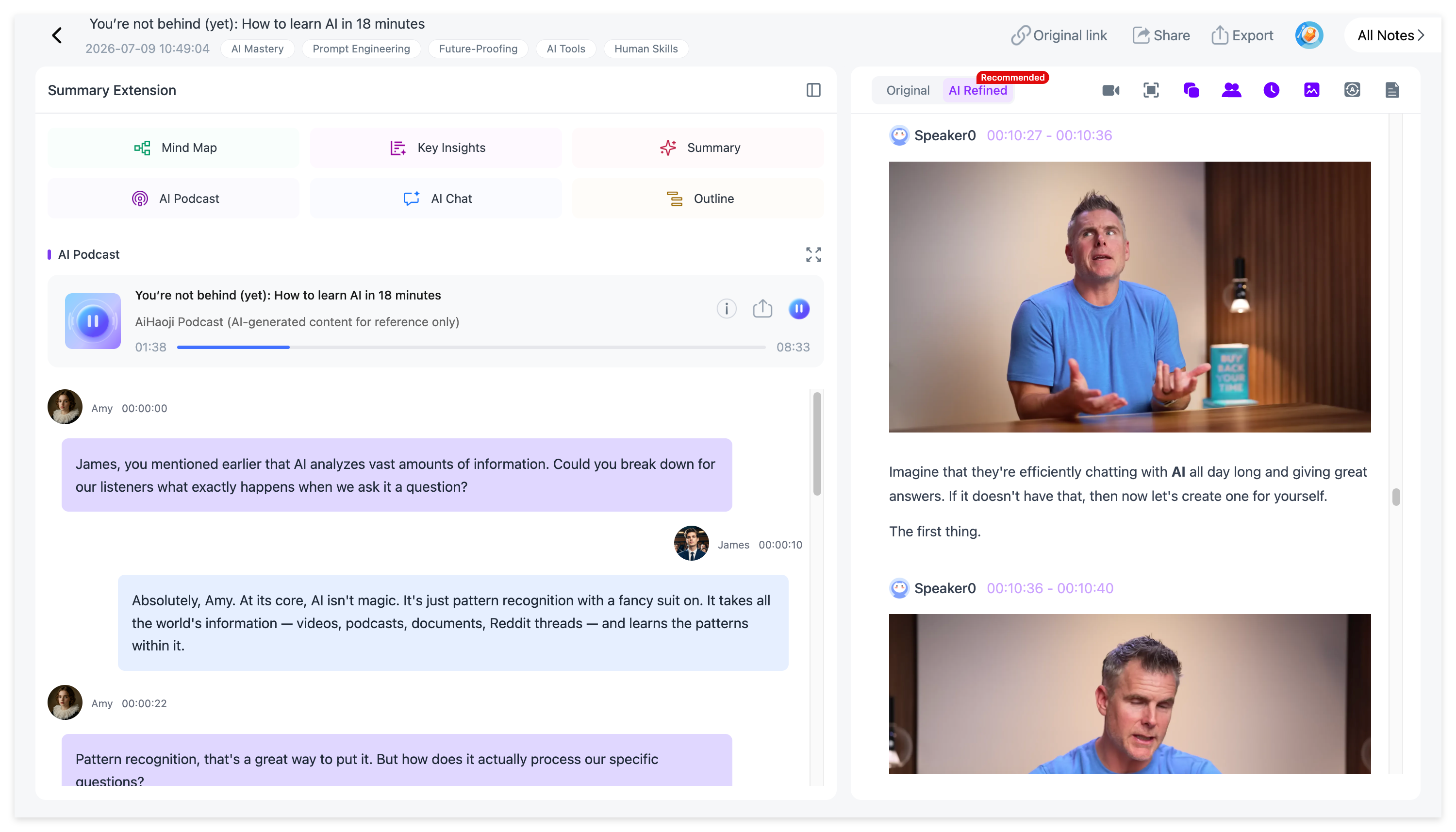The width and height of the screenshot is (1456, 832).
Task: Click Amy's avatar at 00:00:22
Action: pos(65,703)
